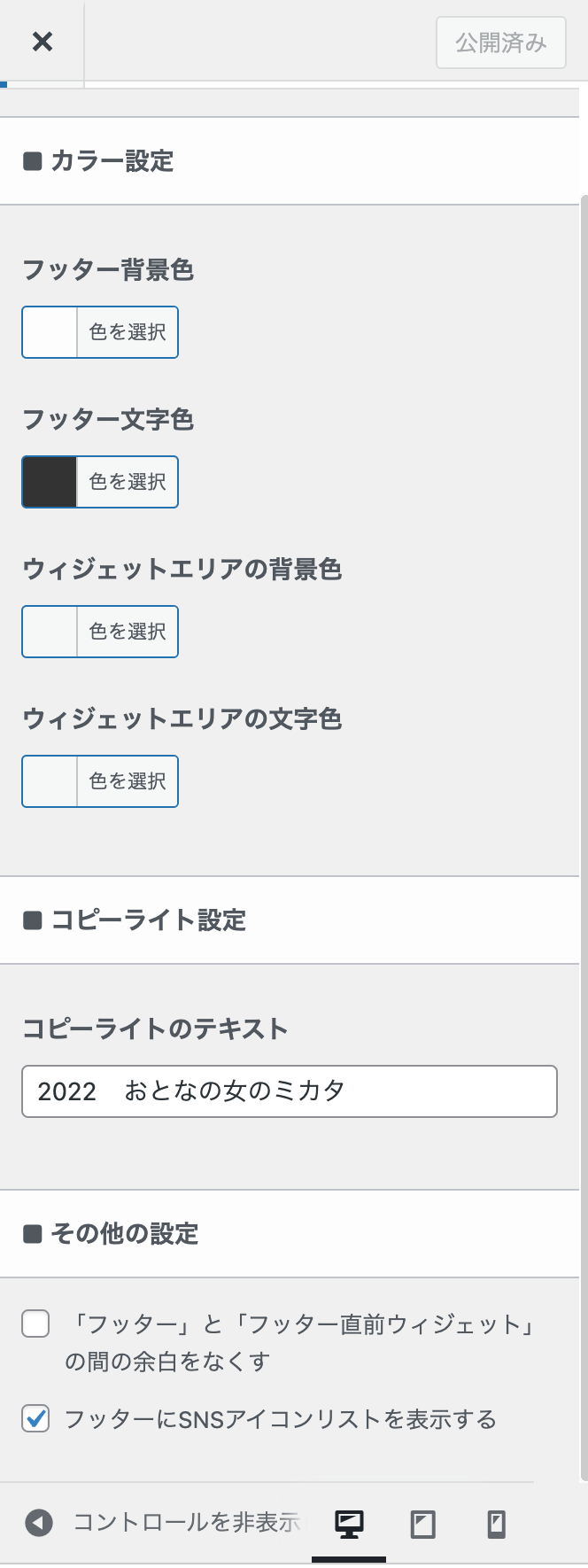Click the 公開済み button
Viewport: 588px width, 1568px height.
501,42
